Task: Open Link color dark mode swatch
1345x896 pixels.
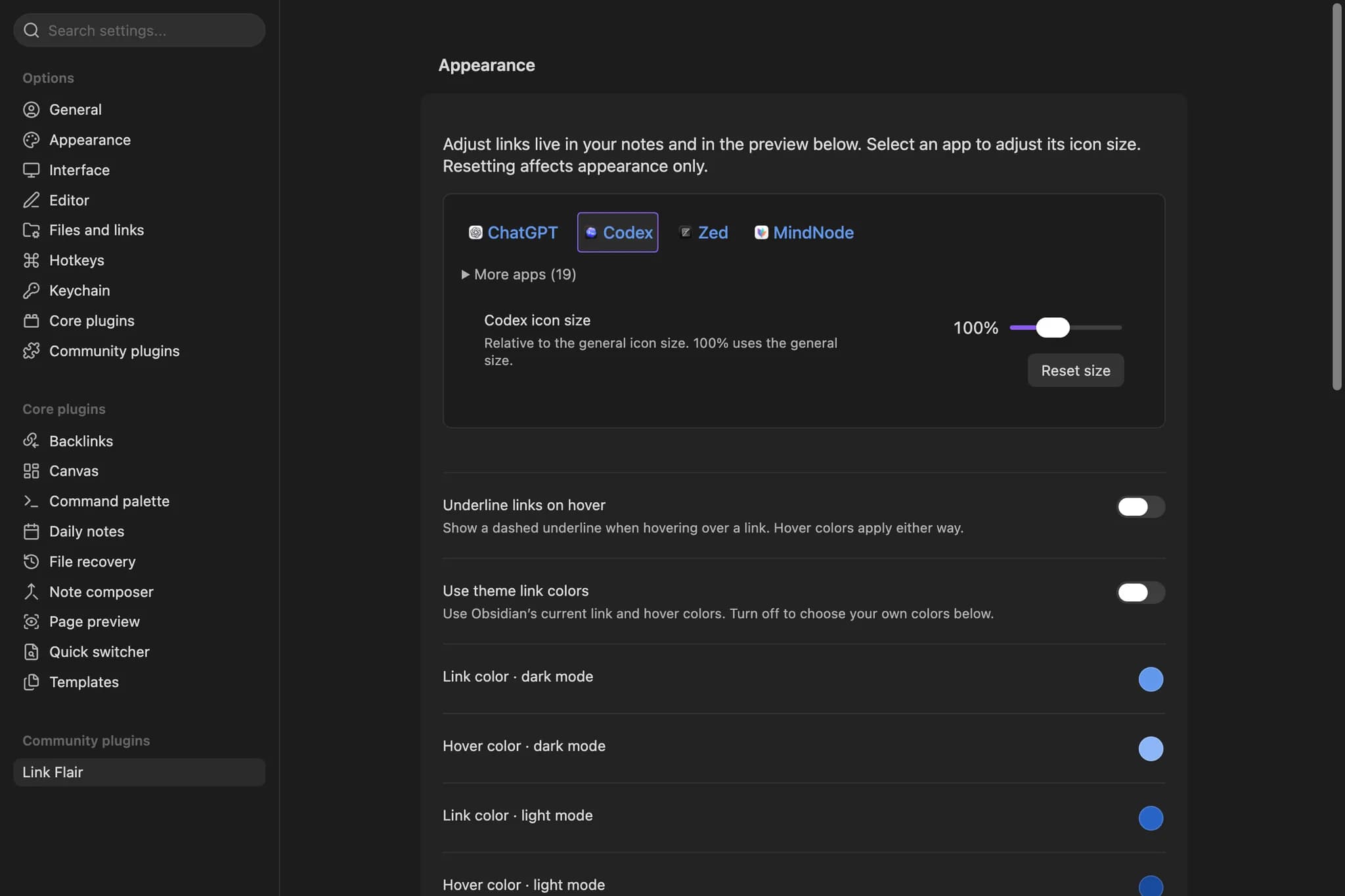Action: tap(1151, 679)
